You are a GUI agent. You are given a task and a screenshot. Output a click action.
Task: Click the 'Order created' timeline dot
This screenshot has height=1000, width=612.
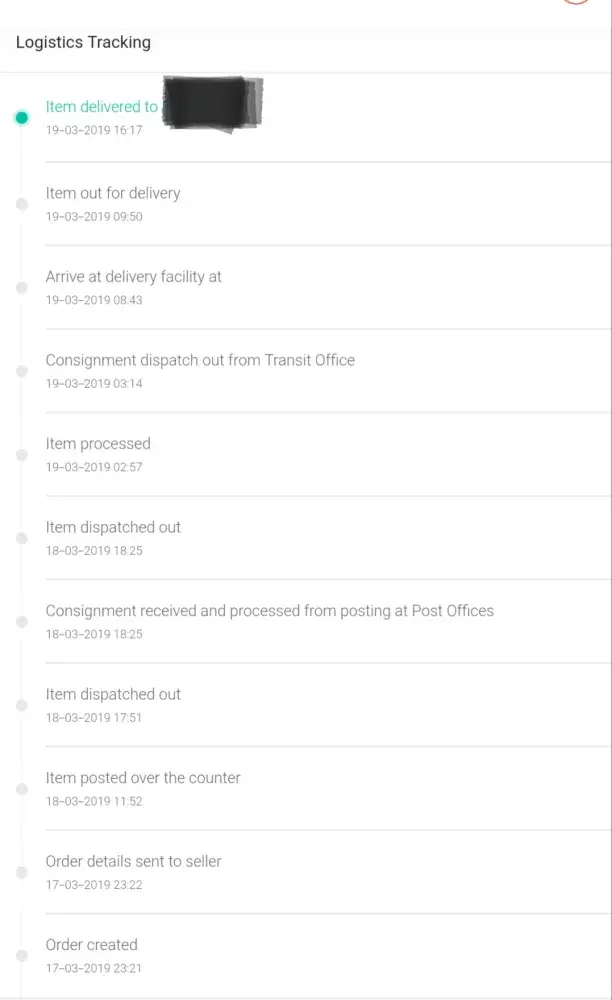22,956
